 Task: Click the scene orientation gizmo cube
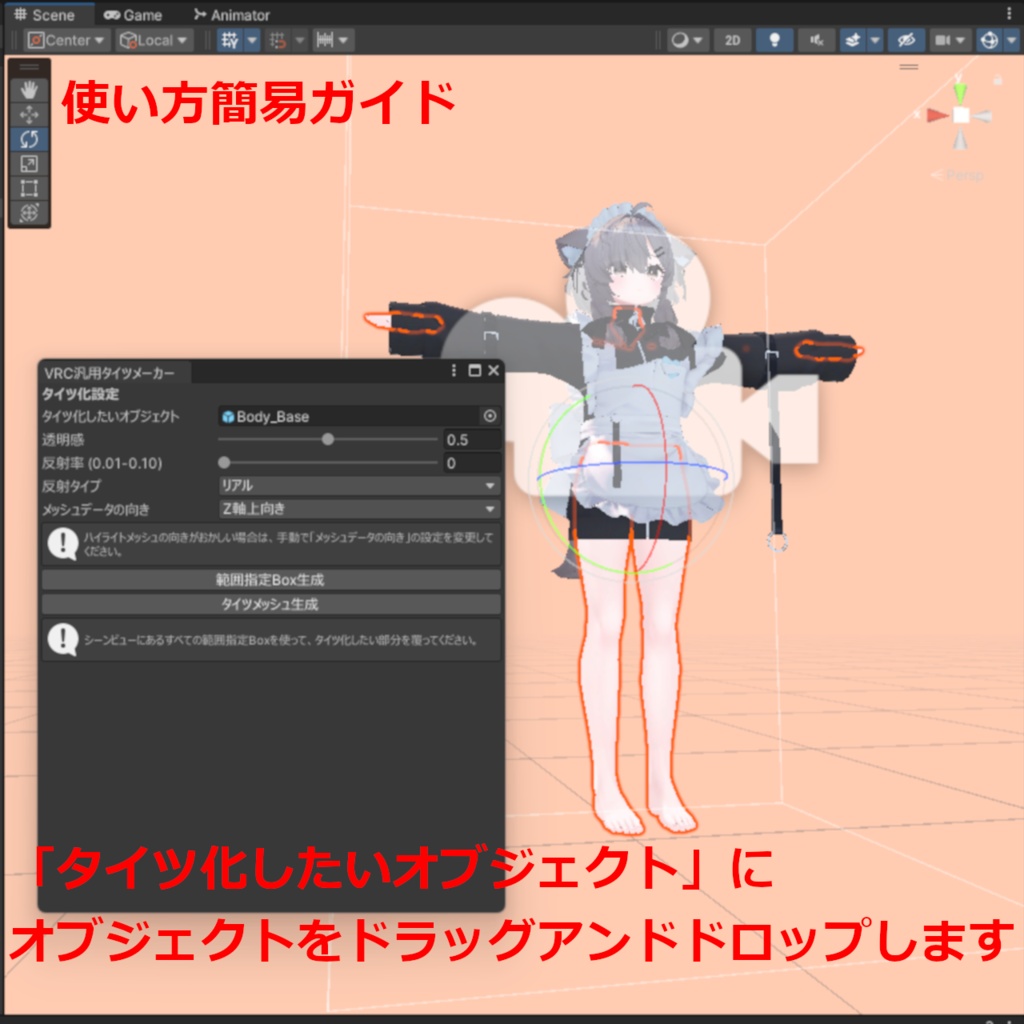click(x=963, y=116)
